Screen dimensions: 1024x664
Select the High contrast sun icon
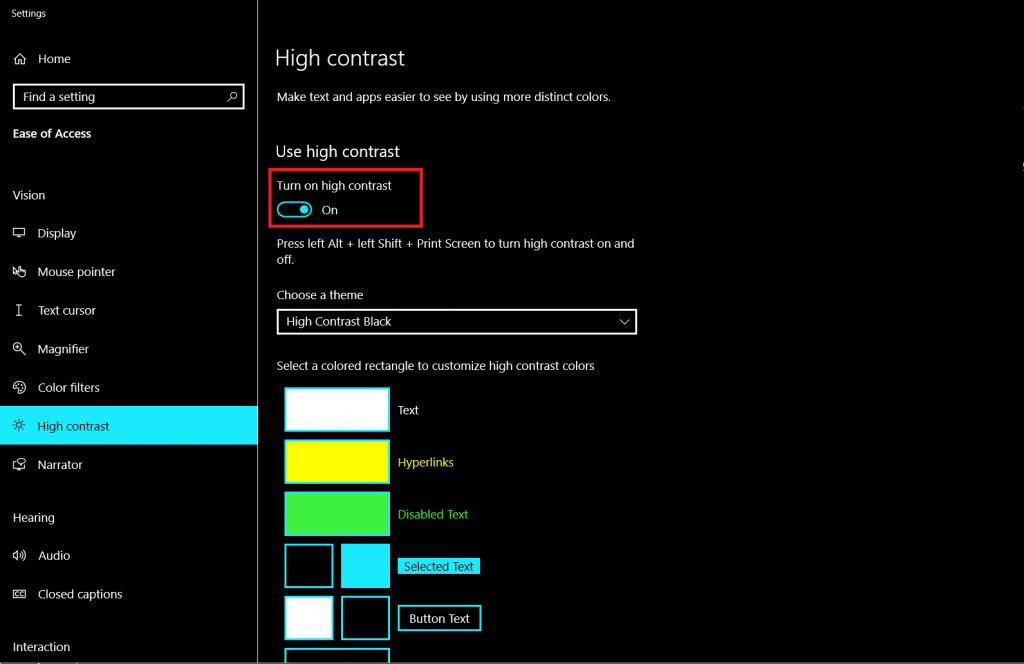tap(21, 425)
